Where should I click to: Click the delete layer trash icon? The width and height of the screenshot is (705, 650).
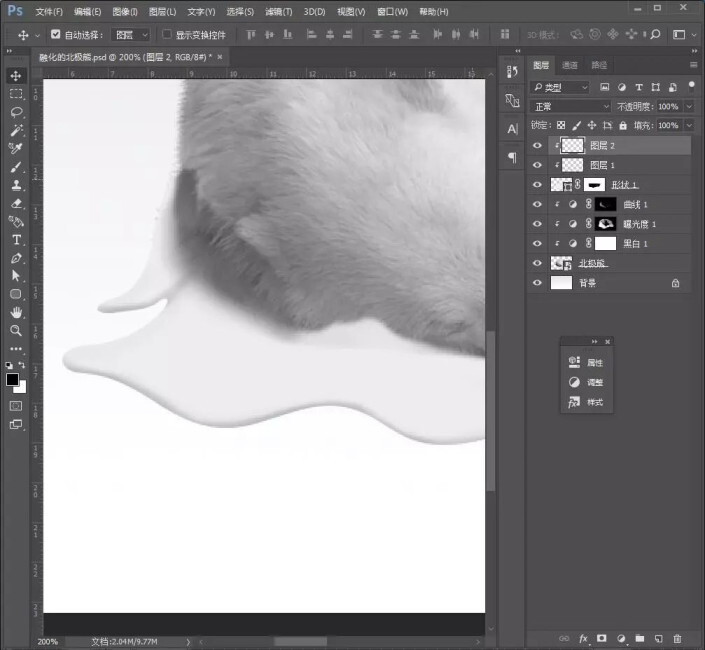(677, 637)
